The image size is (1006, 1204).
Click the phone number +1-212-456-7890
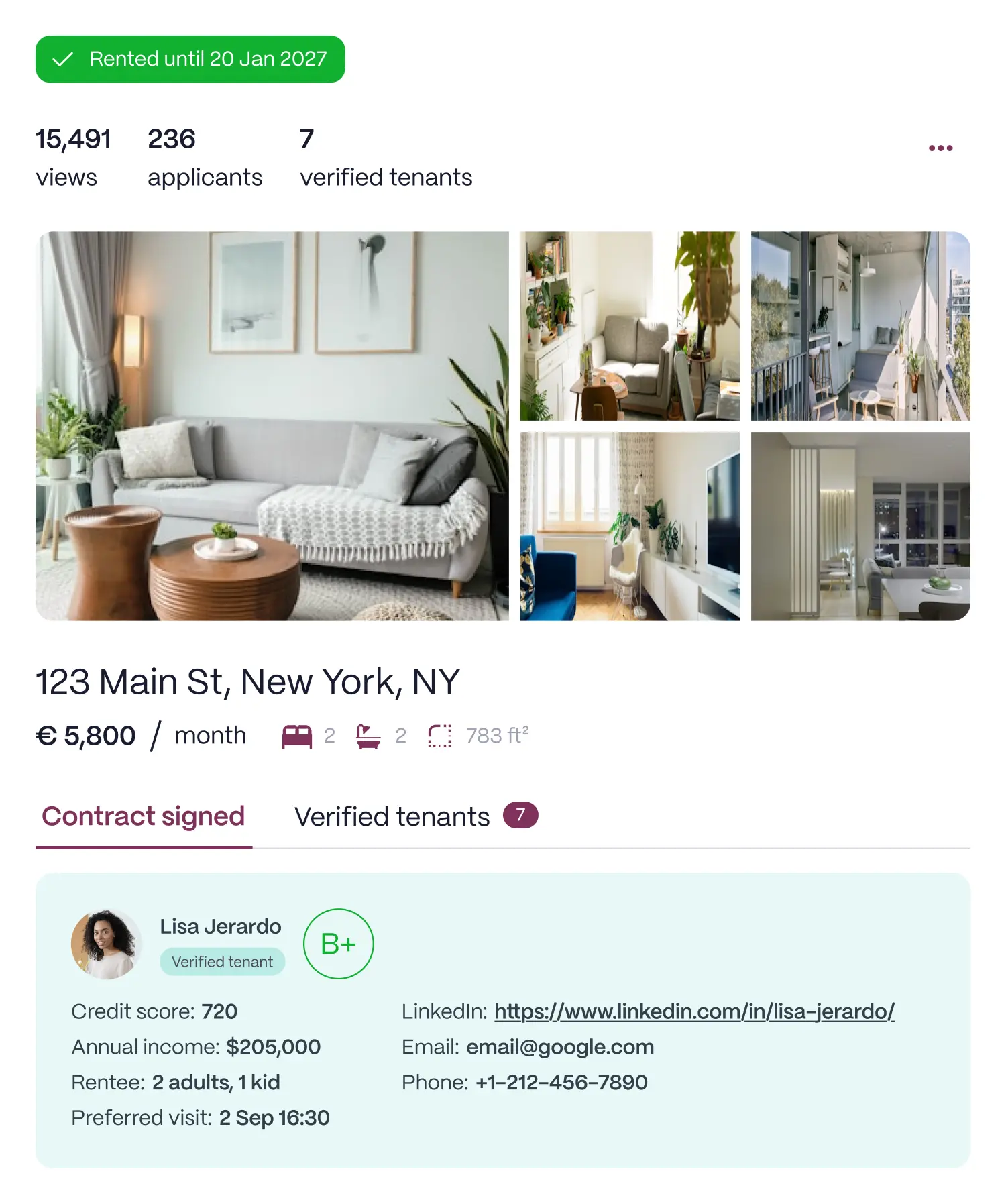coord(561,1082)
